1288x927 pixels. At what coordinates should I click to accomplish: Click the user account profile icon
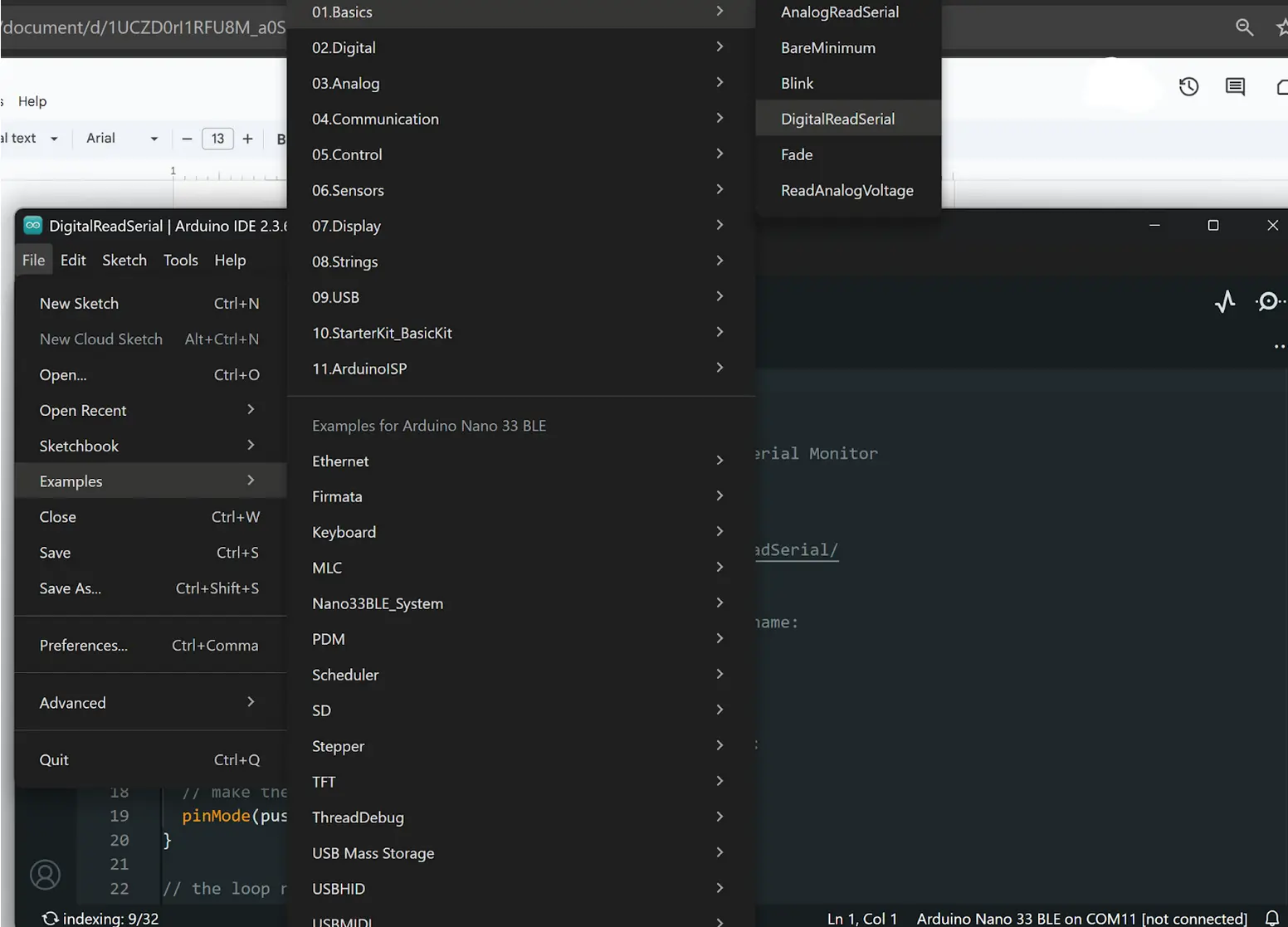coord(46,875)
